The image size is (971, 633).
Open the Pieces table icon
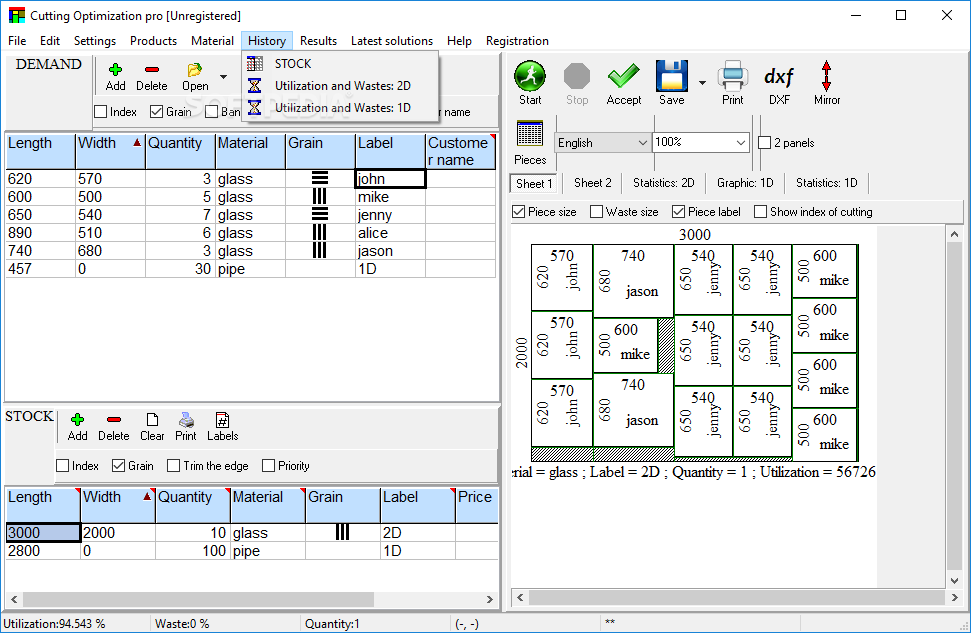coord(529,134)
